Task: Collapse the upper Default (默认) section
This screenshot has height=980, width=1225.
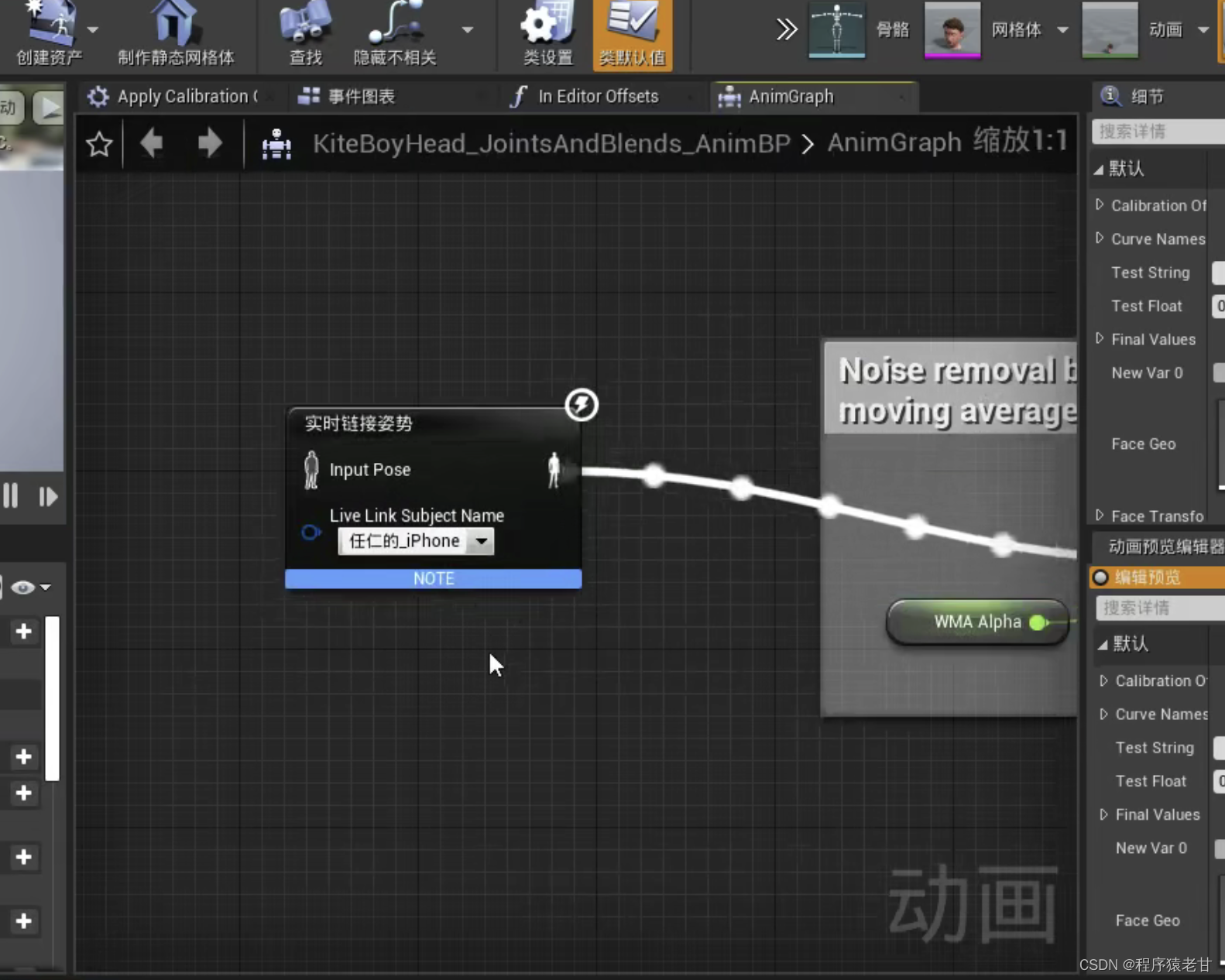Action: (x=1100, y=169)
